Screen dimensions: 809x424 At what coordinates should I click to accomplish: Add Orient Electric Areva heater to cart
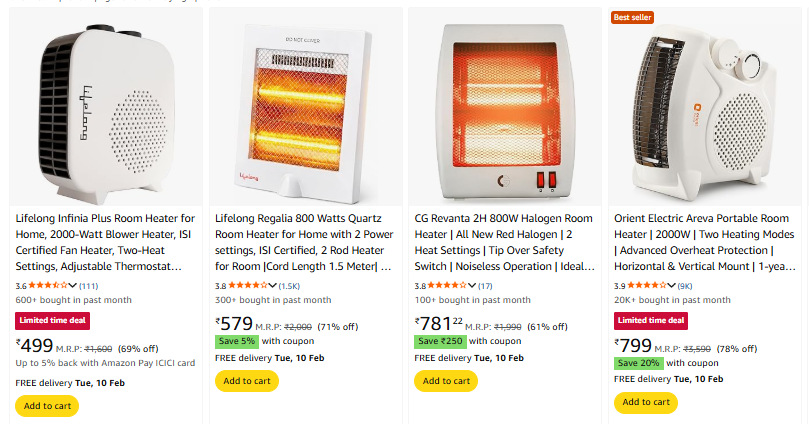646,402
